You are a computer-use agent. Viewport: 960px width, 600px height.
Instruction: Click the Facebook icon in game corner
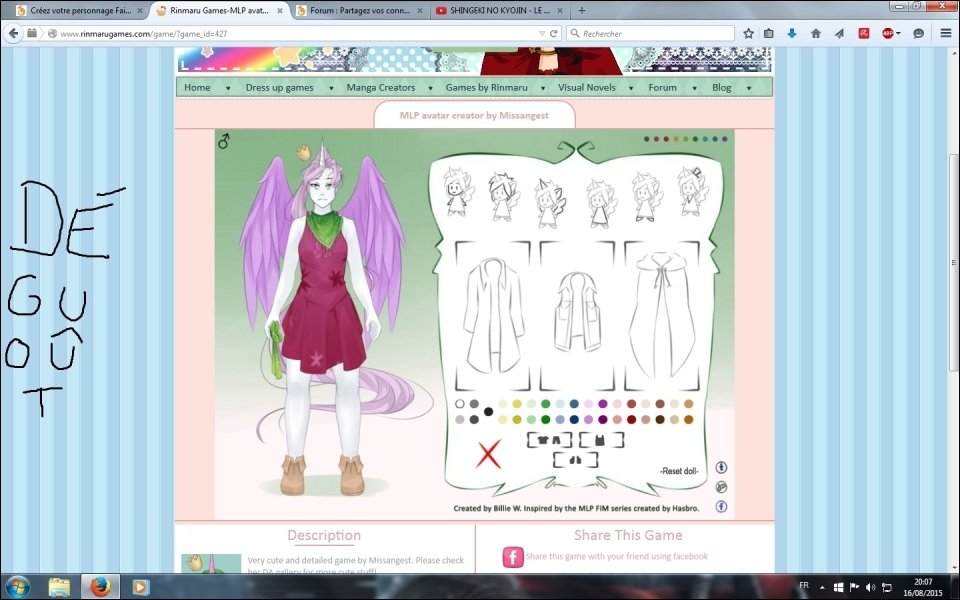coord(721,506)
